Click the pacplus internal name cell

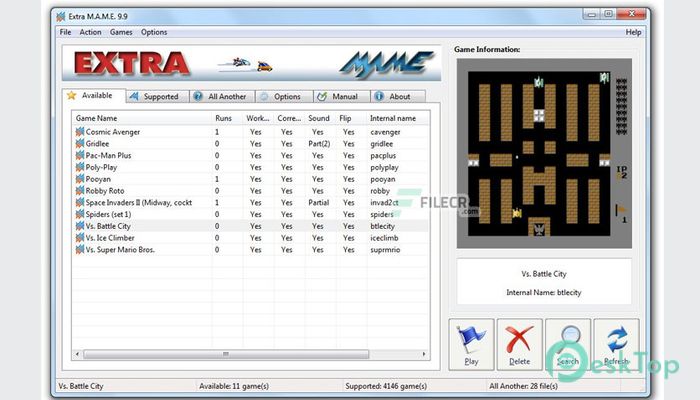point(383,155)
